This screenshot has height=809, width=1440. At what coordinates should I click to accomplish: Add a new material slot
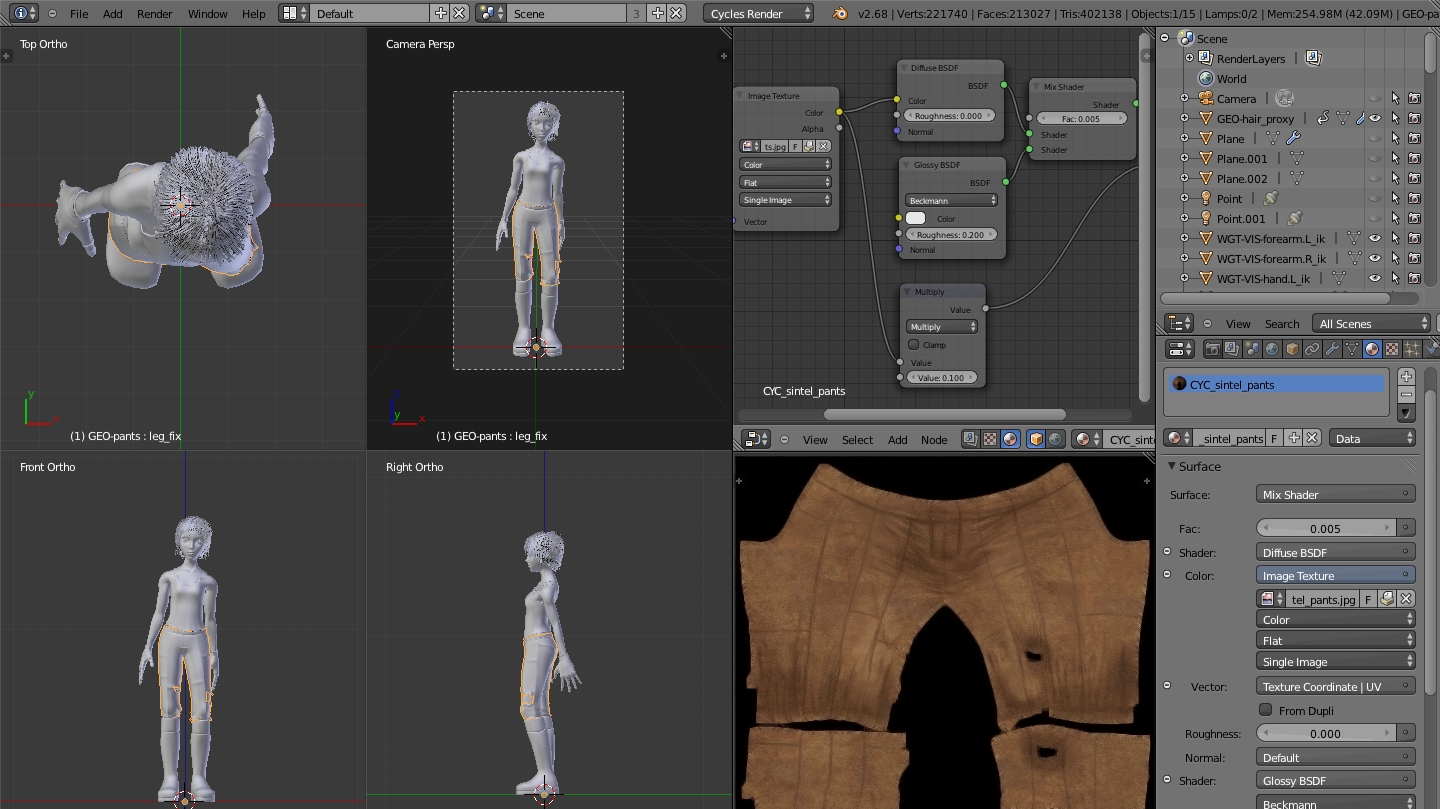(1406, 377)
